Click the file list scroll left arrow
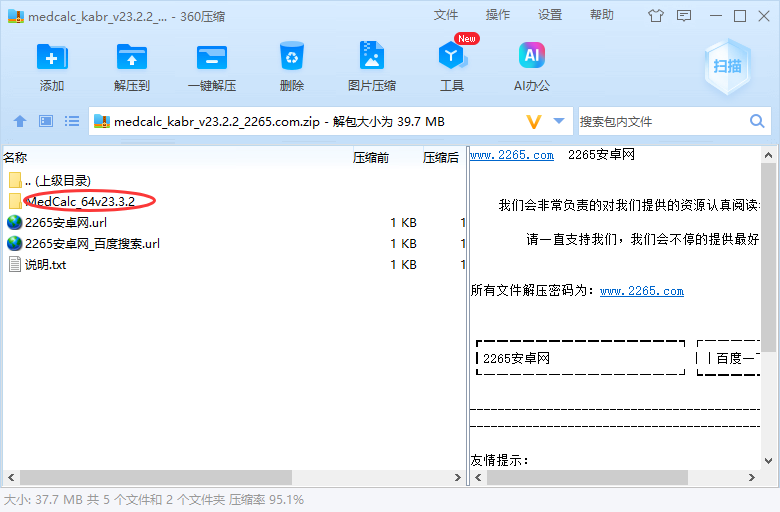The width and height of the screenshot is (780, 512). point(11,477)
